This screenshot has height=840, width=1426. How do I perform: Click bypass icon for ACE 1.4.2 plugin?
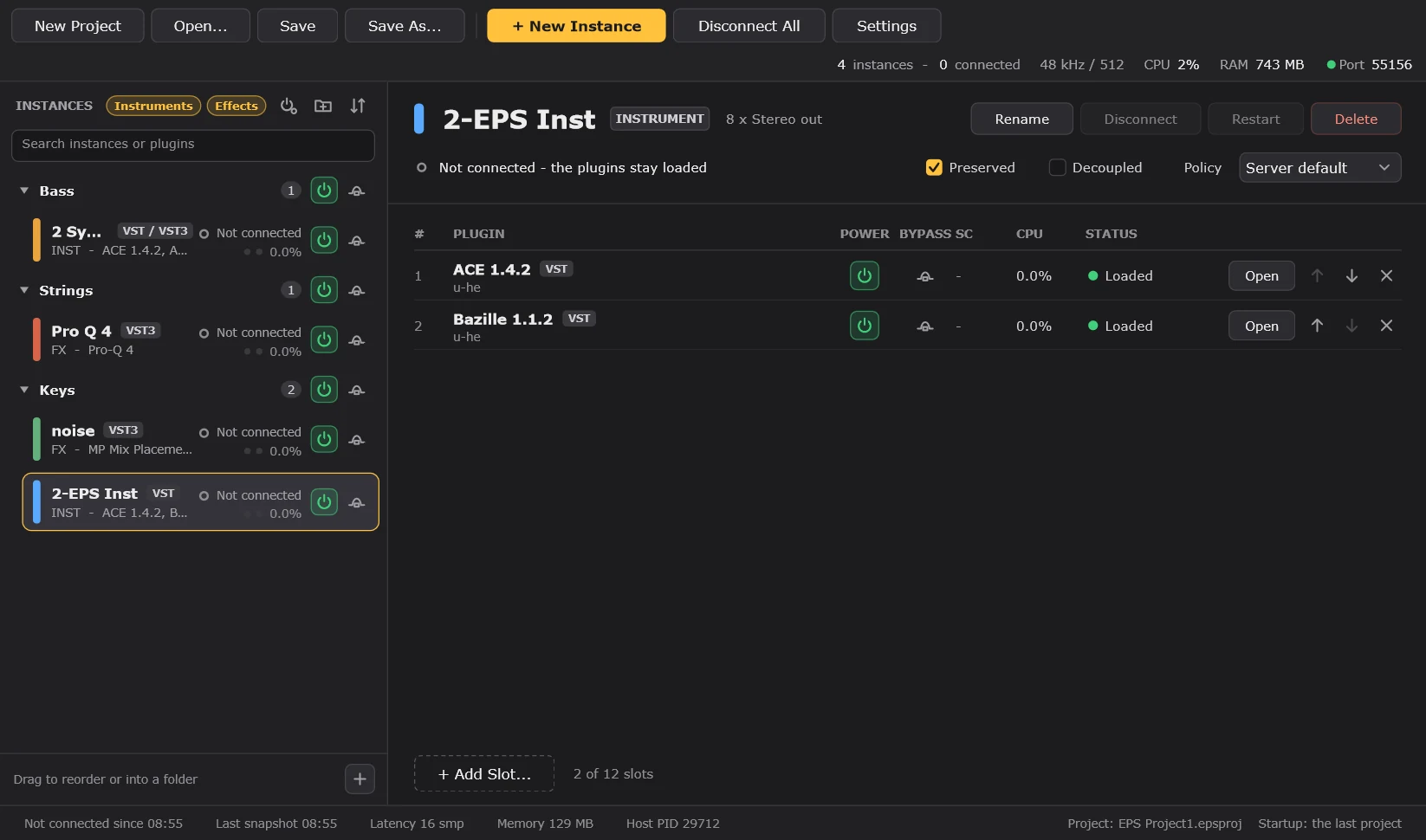925,276
